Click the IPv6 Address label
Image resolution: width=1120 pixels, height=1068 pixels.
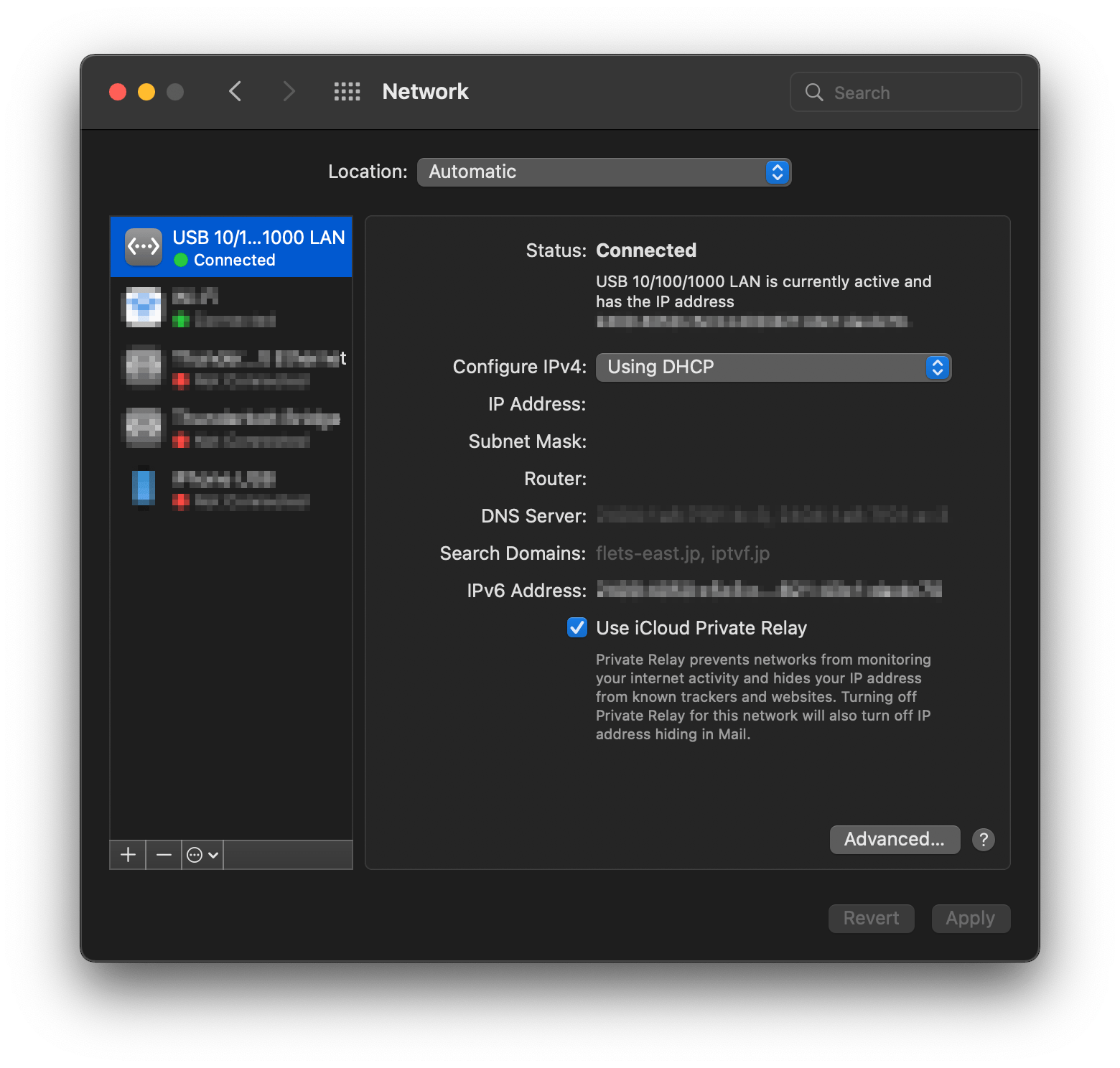[x=526, y=591]
